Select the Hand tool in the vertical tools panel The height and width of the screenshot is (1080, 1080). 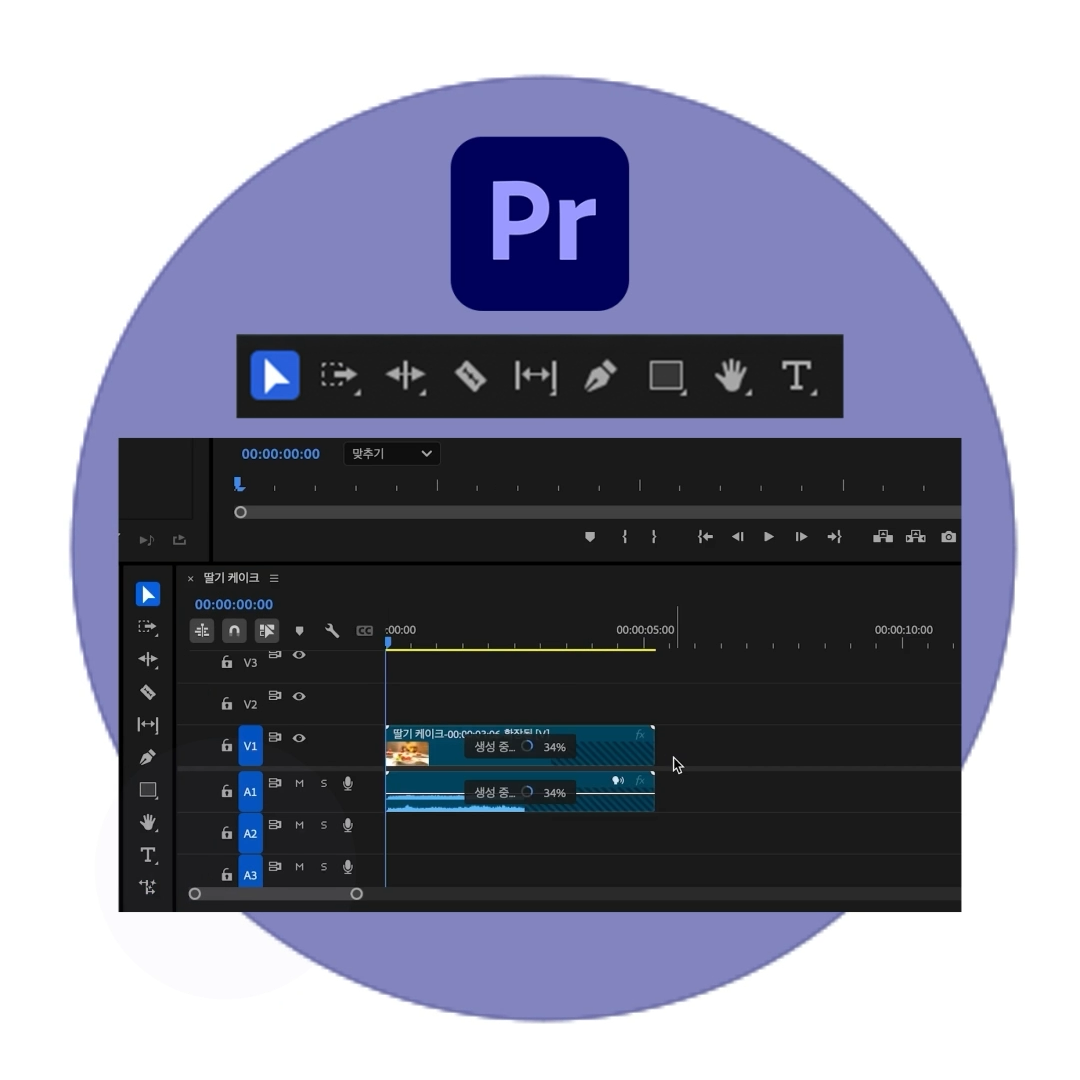pos(147,822)
